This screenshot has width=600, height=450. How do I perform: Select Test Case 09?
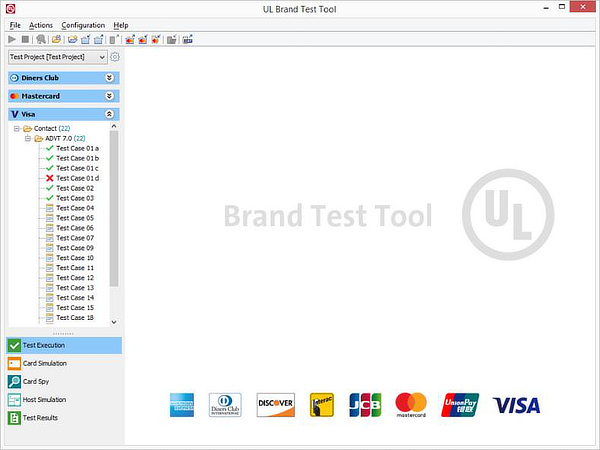[75, 248]
